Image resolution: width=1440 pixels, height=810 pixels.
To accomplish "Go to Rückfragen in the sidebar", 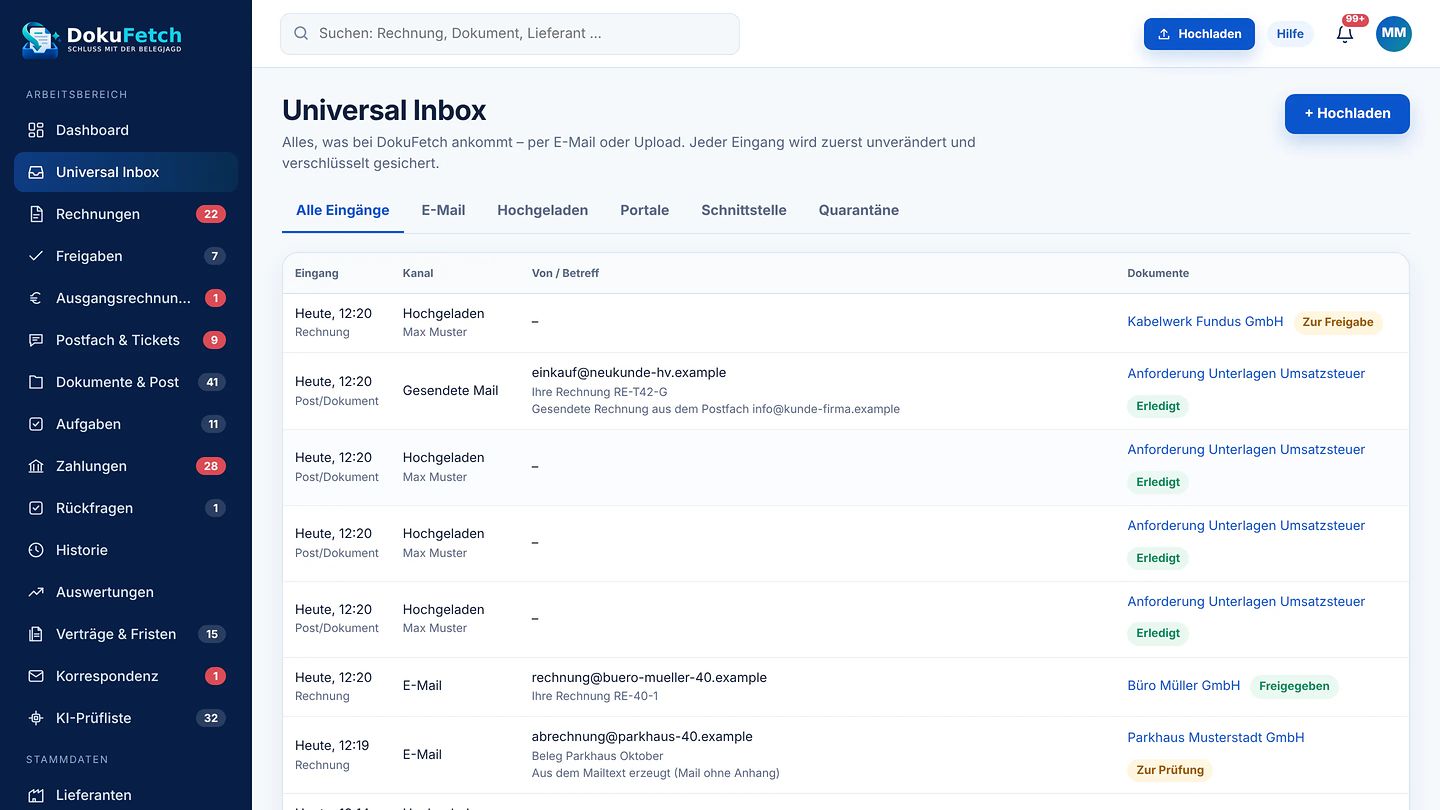I will (126, 508).
